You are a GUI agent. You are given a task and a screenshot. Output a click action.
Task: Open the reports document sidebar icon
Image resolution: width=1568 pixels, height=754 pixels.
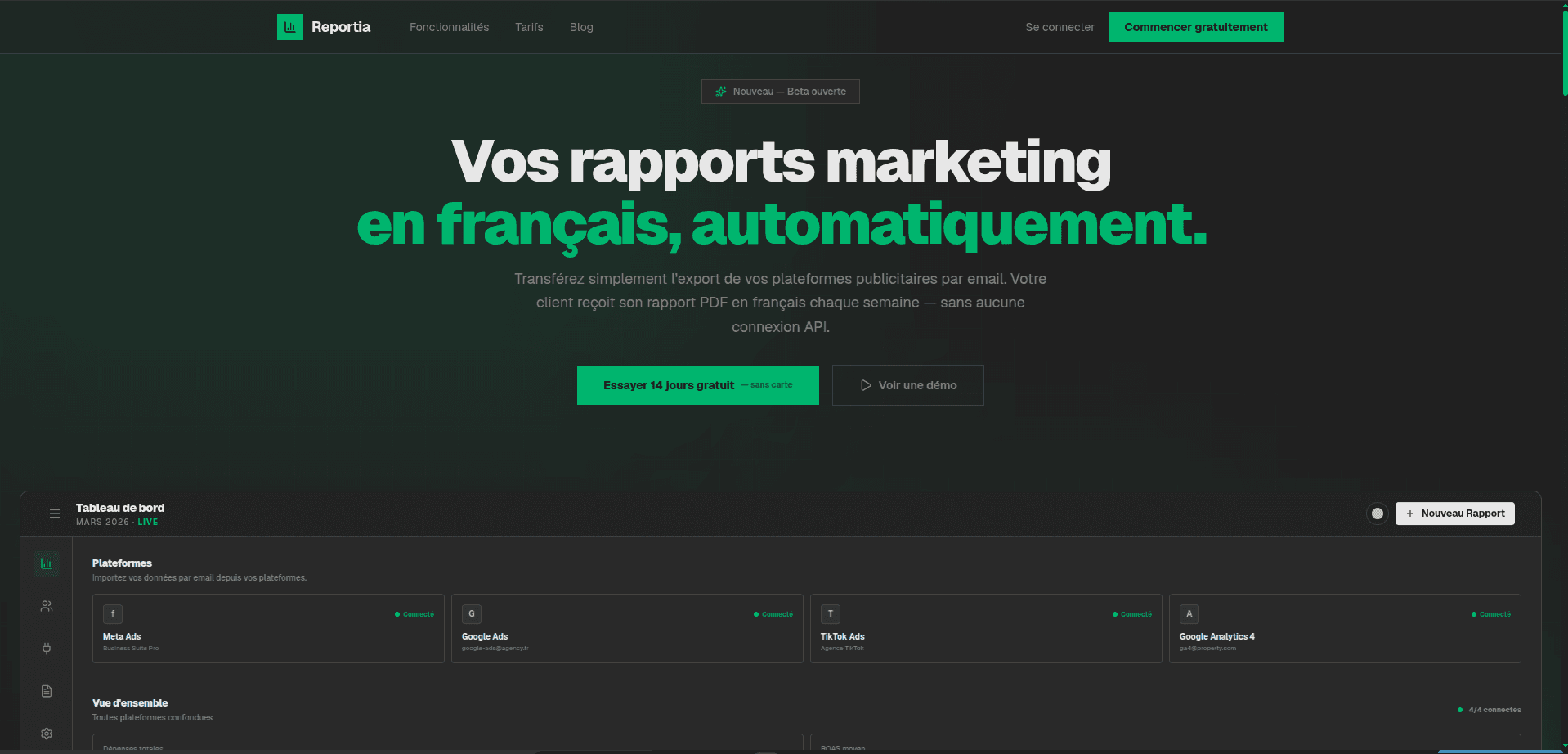(x=47, y=691)
